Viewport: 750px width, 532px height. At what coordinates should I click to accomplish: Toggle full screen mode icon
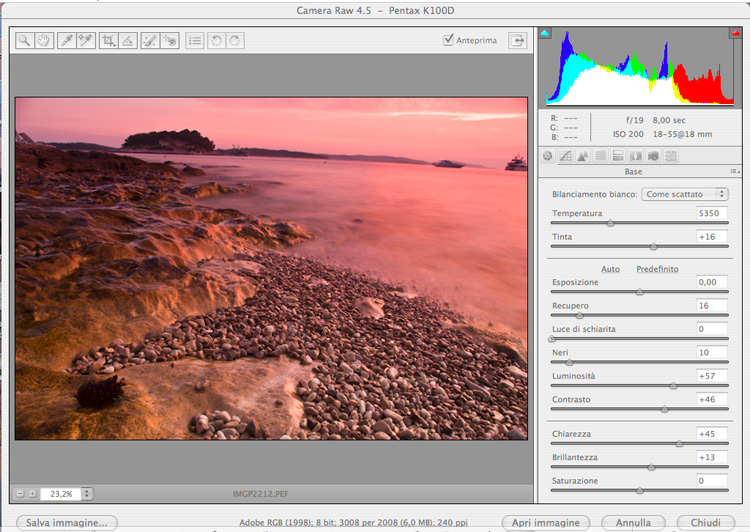(518, 41)
